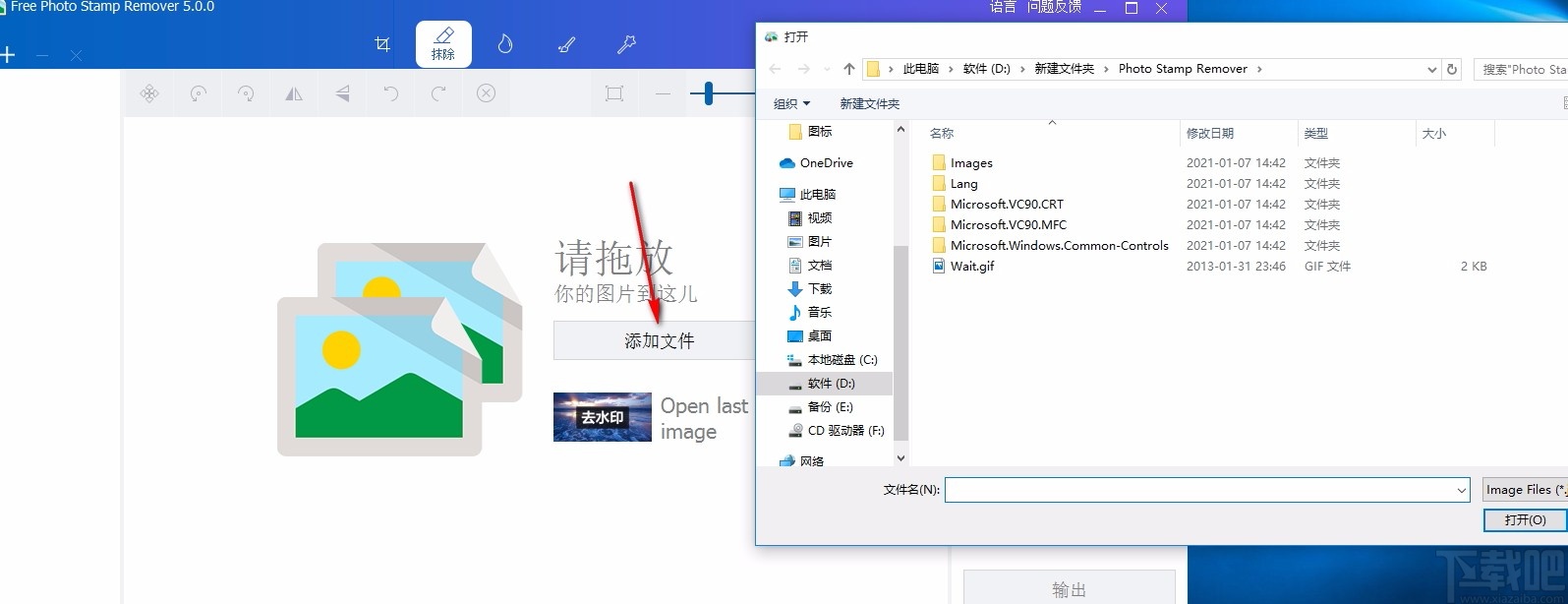Click 新建文件夹 in the address breadcrumb
This screenshot has width=1568, height=604.
pos(1064,69)
